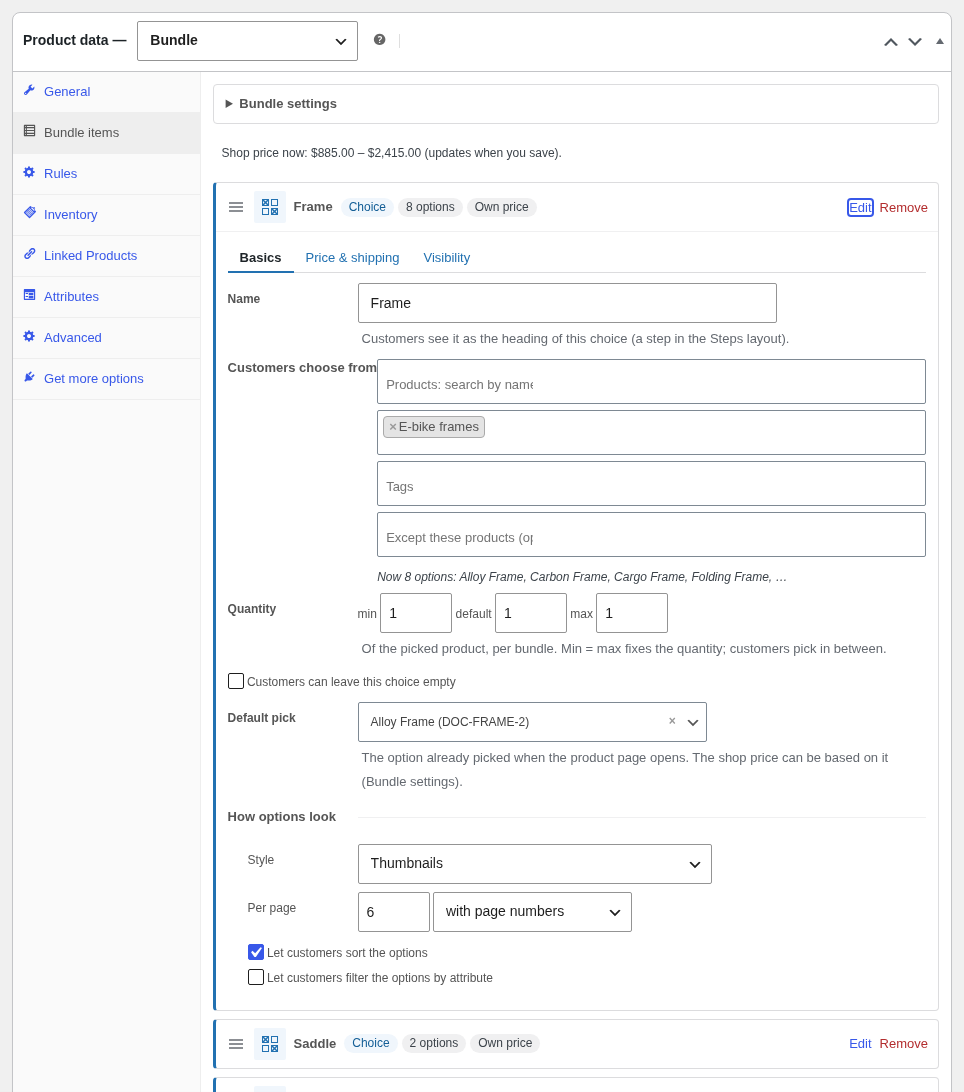Image resolution: width=964 pixels, height=1092 pixels.
Task: Click the Inventory tag icon
Action: point(29,213)
